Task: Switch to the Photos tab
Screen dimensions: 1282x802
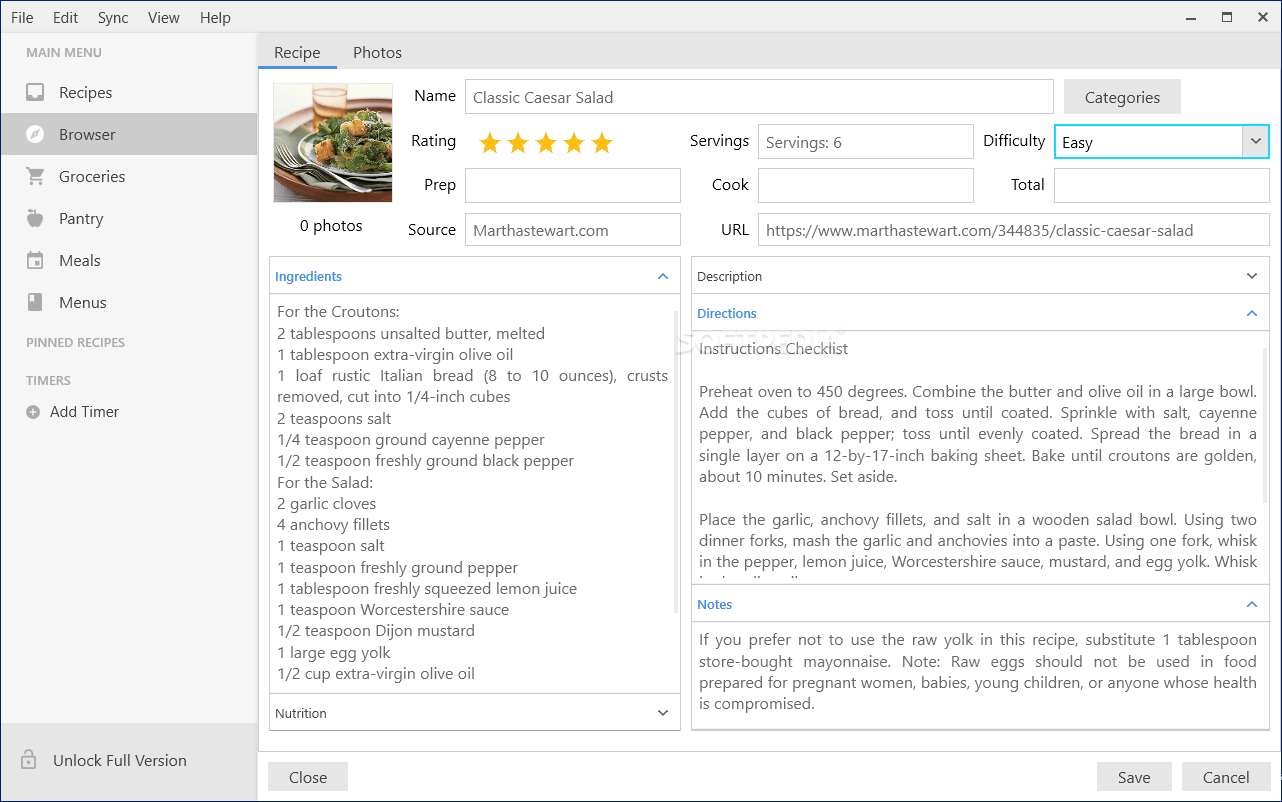Action: click(377, 52)
